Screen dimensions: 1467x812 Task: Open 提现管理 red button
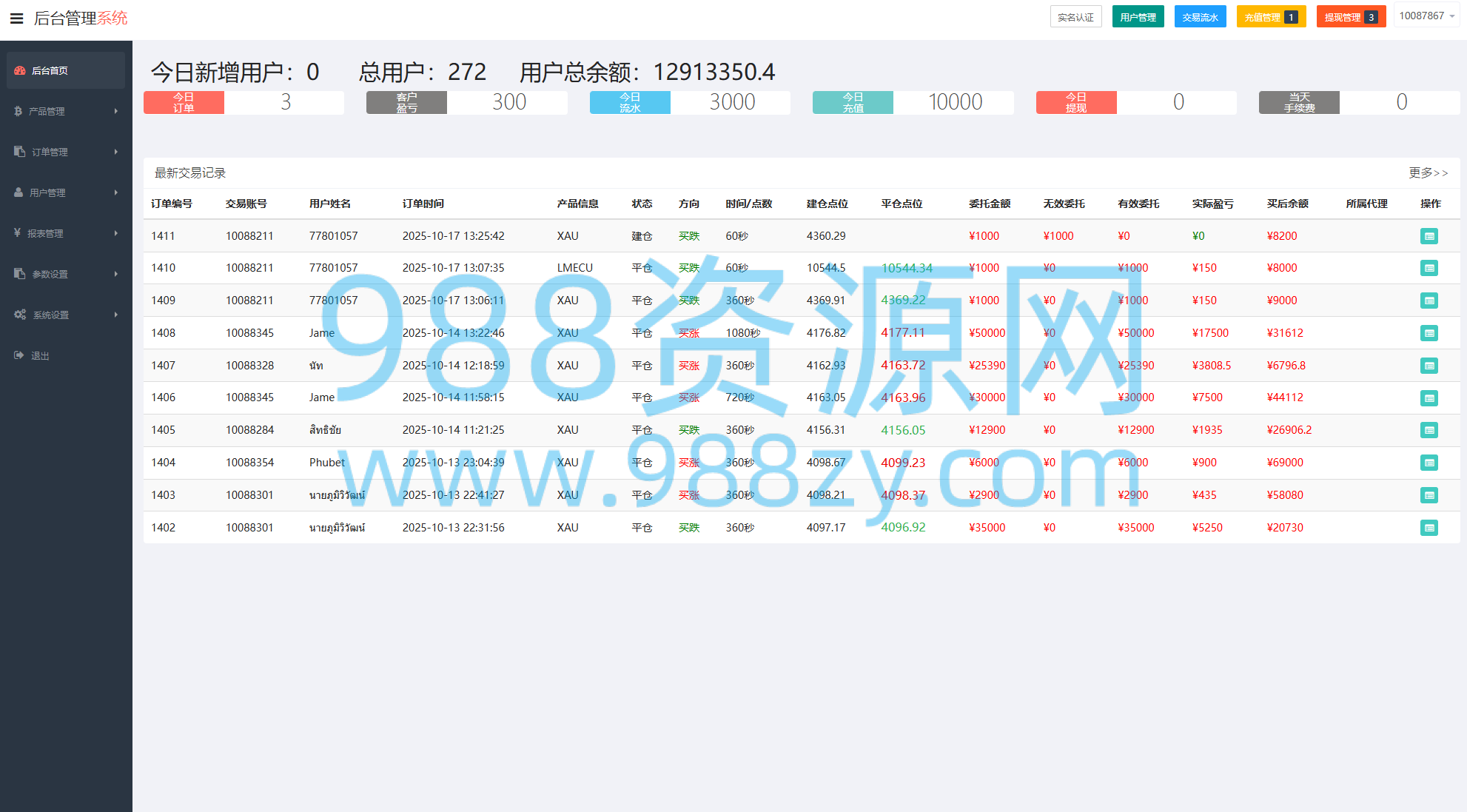point(1352,17)
